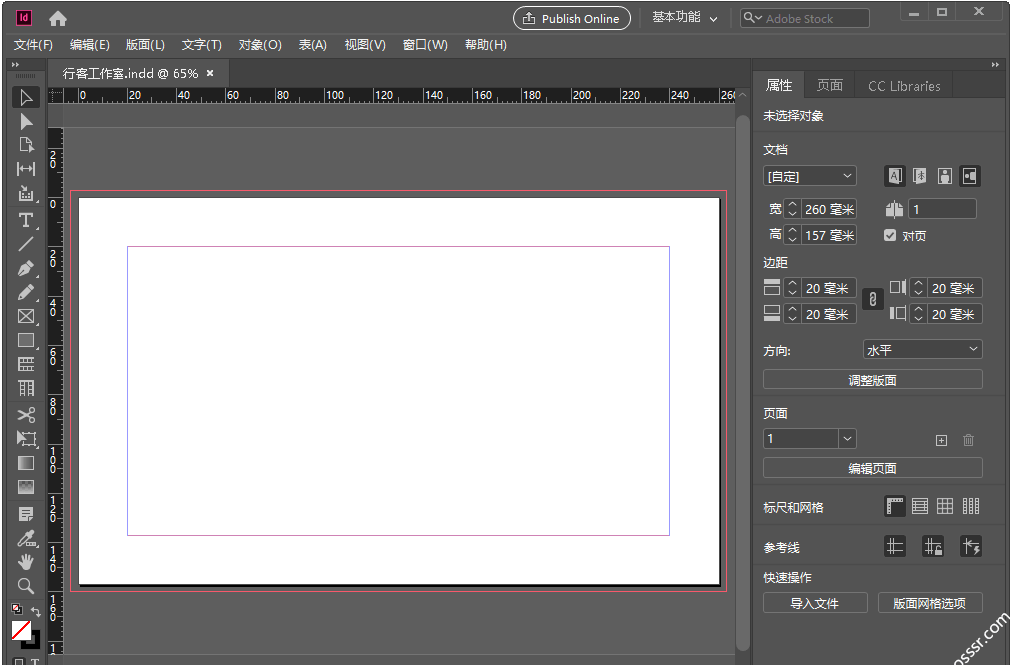Viewport: 1011px width, 665px height.
Task: Select the Content Collector tool
Action: pos(26,194)
